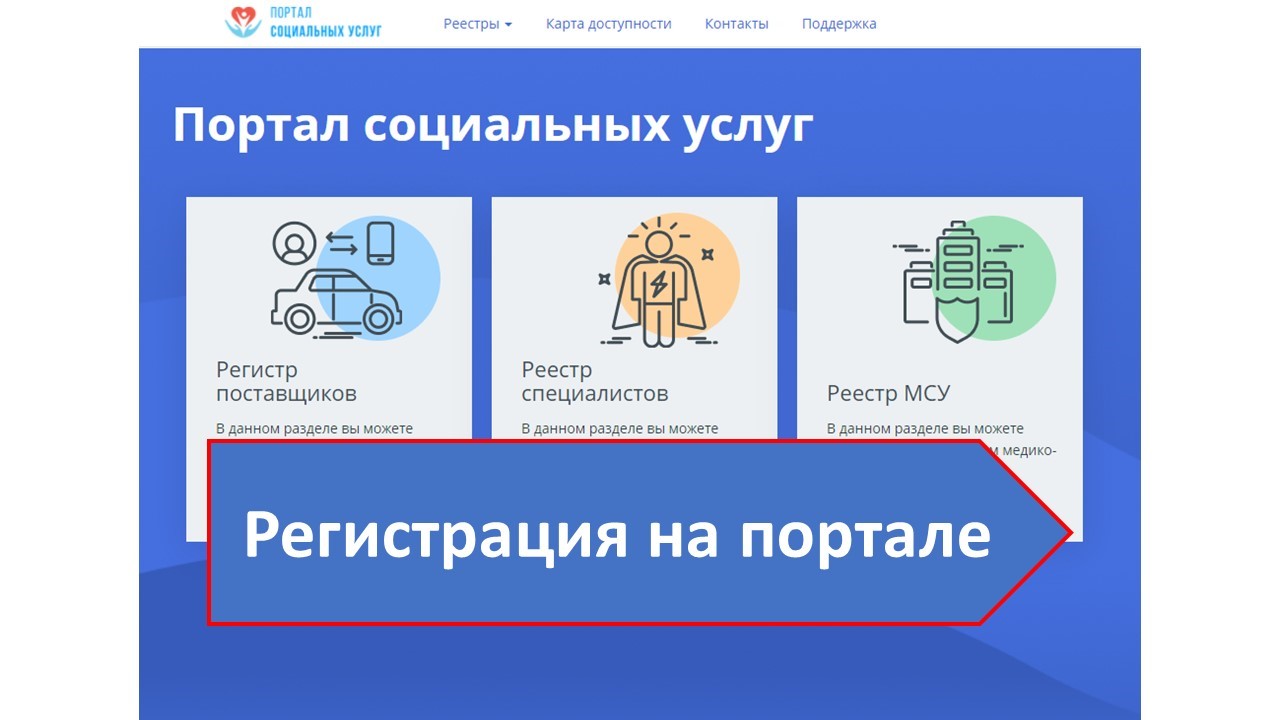
Task: Open the Регистр поставщиков card title
Action: click(x=286, y=382)
